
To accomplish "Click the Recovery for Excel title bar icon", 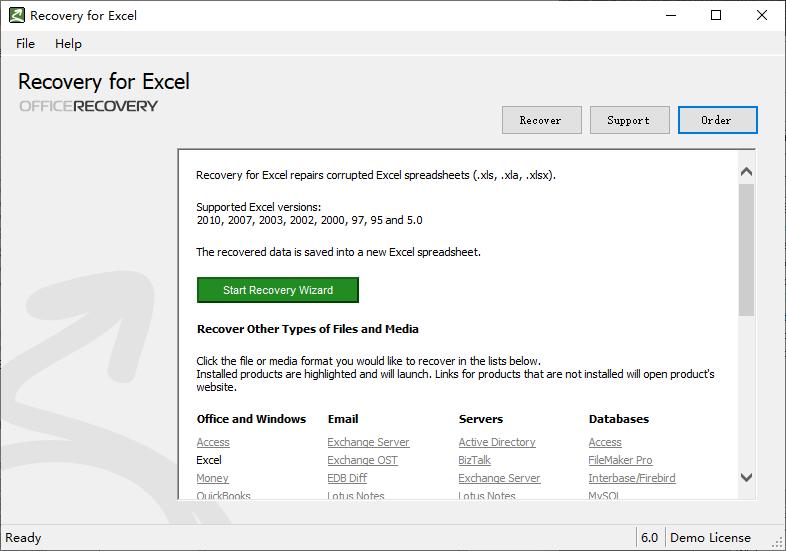I will [x=17, y=15].
